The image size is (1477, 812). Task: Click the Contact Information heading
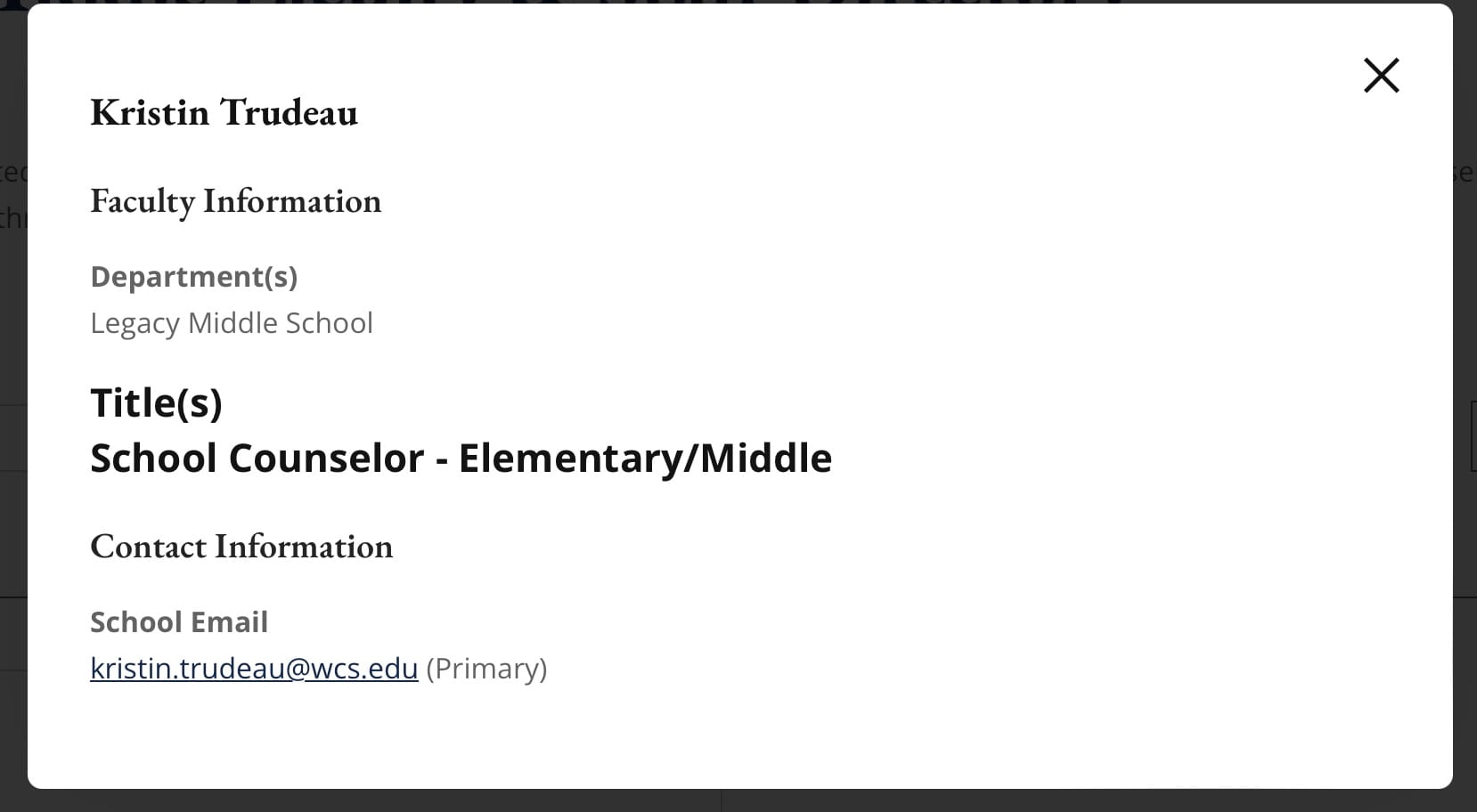coord(241,546)
